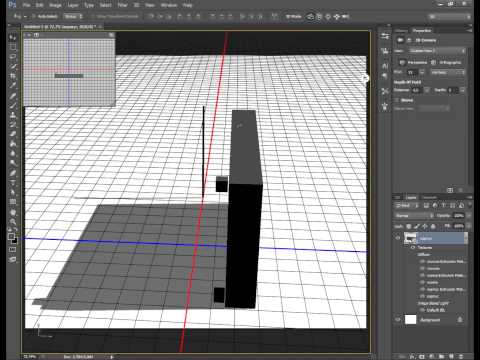This screenshot has height=360, width=480.
Task: Select the Brush tool
Action: tap(13, 106)
